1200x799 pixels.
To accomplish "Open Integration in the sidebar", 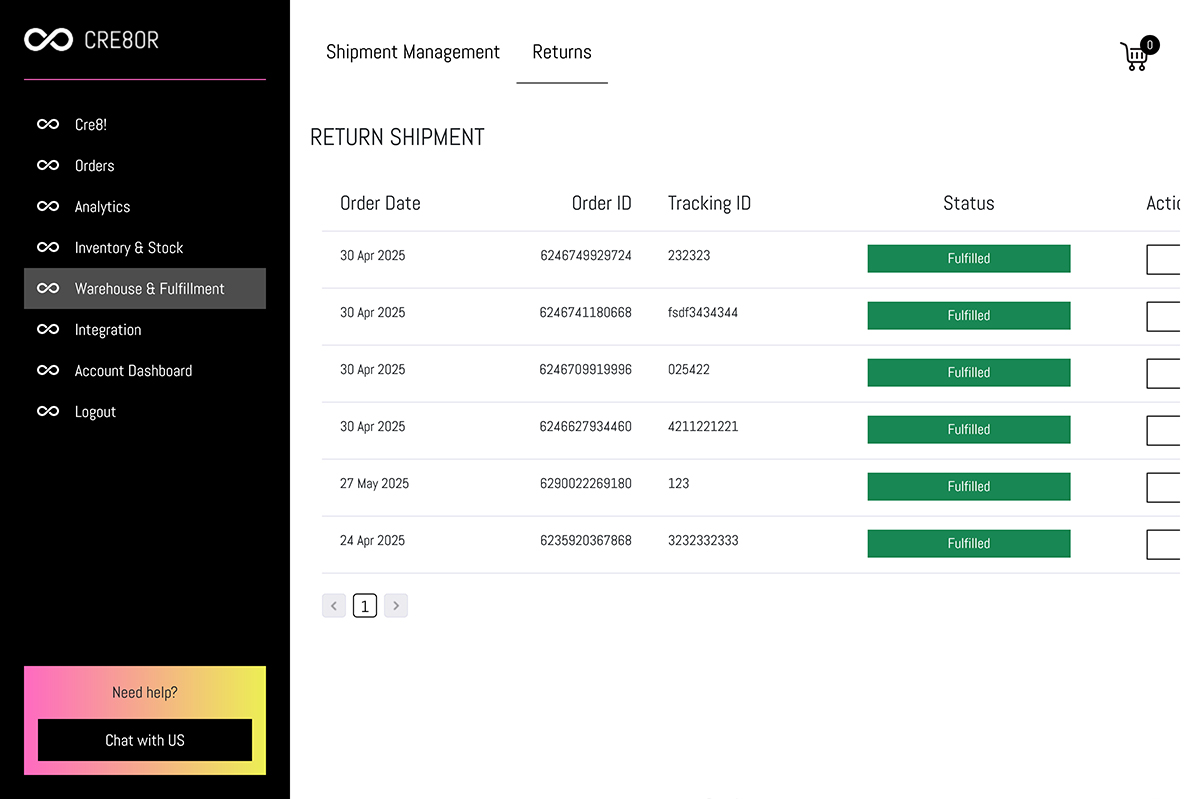I will pyautogui.click(x=145, y=330).
